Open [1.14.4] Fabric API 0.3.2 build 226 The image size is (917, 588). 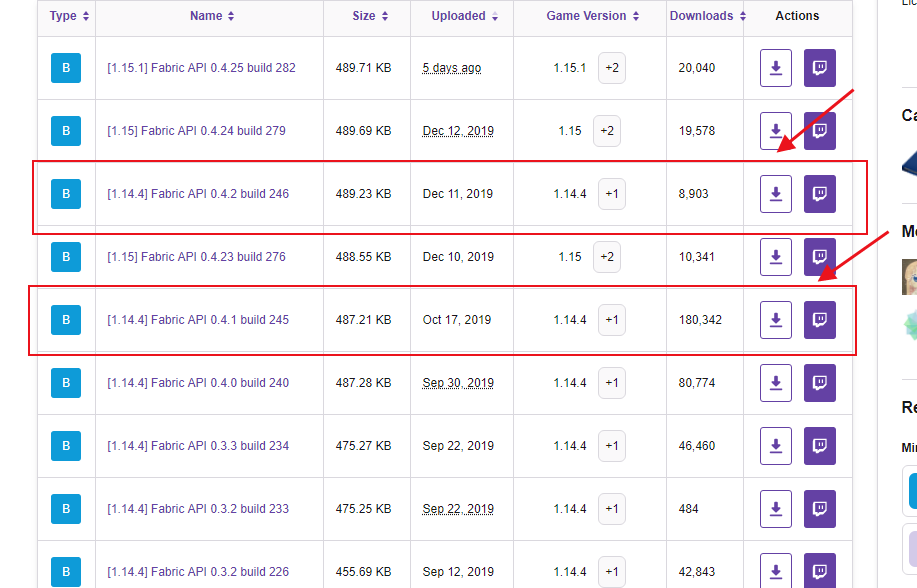pos(198,572)
